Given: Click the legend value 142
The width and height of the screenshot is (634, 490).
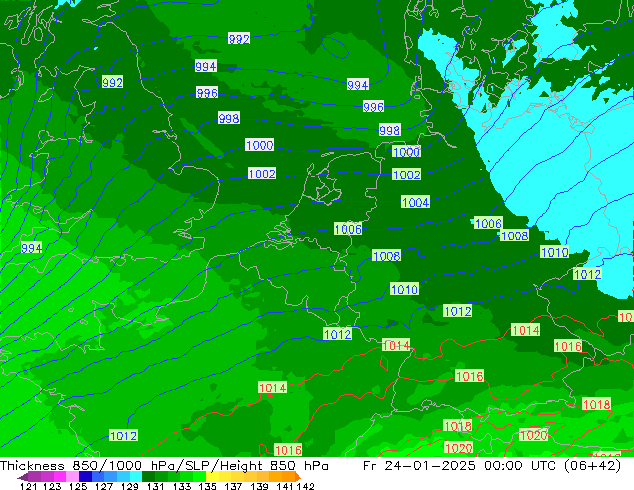Looking at the screenshot, I should [305, 486].
